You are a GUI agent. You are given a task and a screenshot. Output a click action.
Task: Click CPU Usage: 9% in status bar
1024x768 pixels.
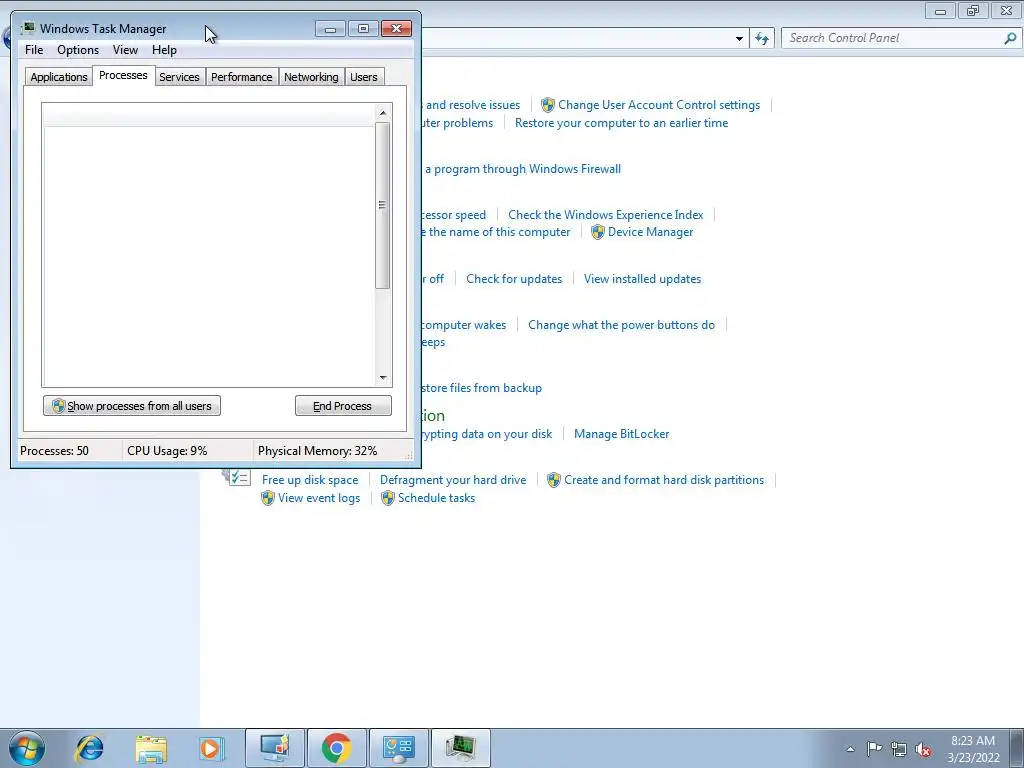(167, 451)
